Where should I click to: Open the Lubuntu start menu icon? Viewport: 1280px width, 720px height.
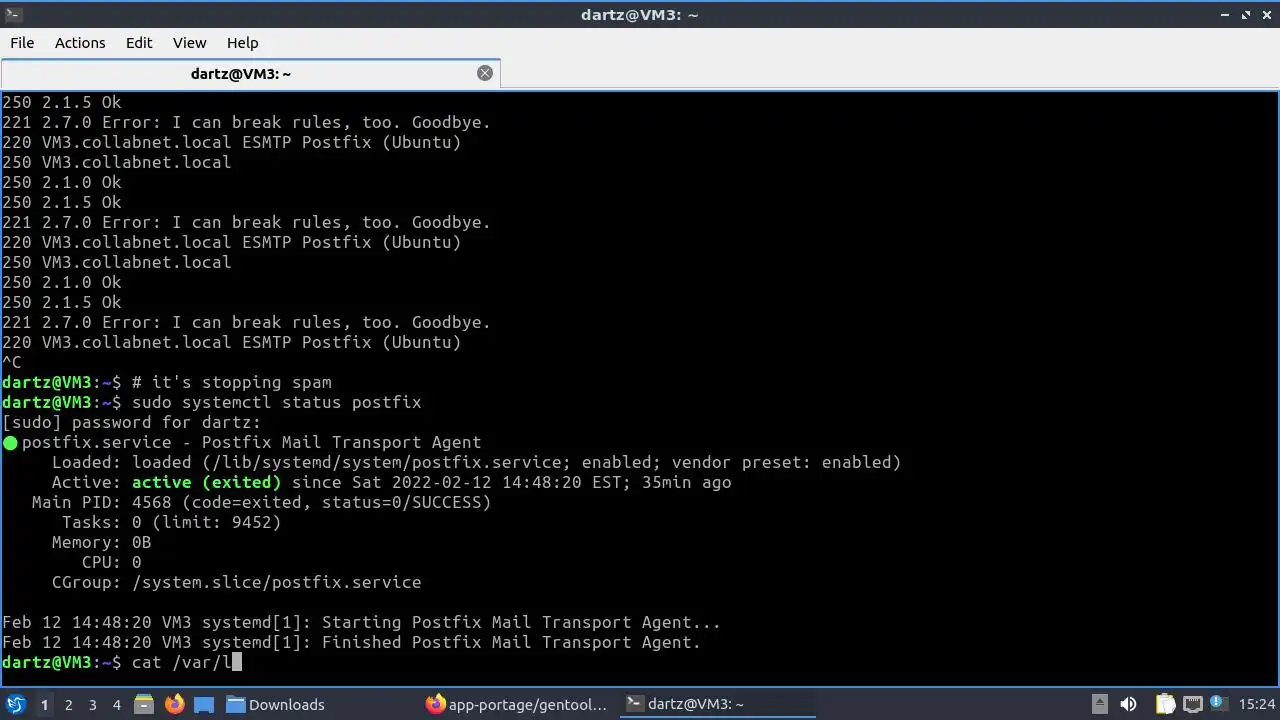pos(16,704)
